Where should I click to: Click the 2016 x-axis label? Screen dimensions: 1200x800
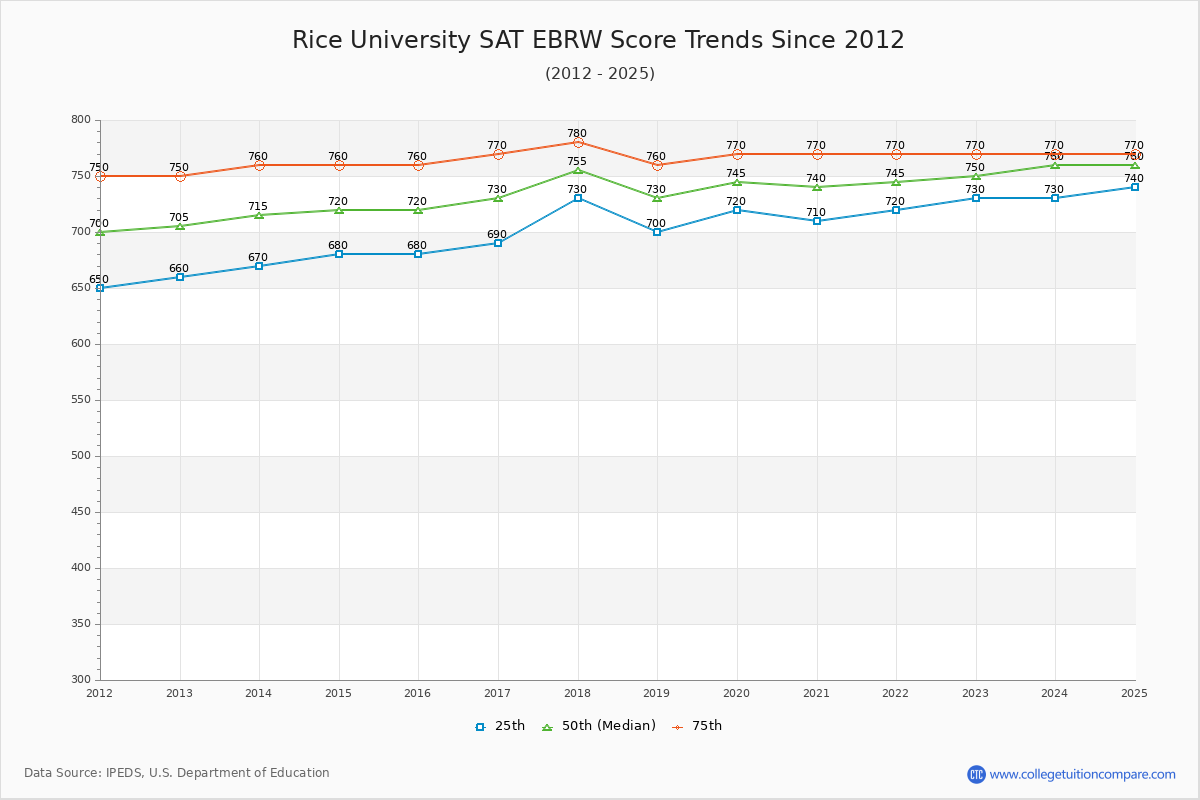[417, 692]
